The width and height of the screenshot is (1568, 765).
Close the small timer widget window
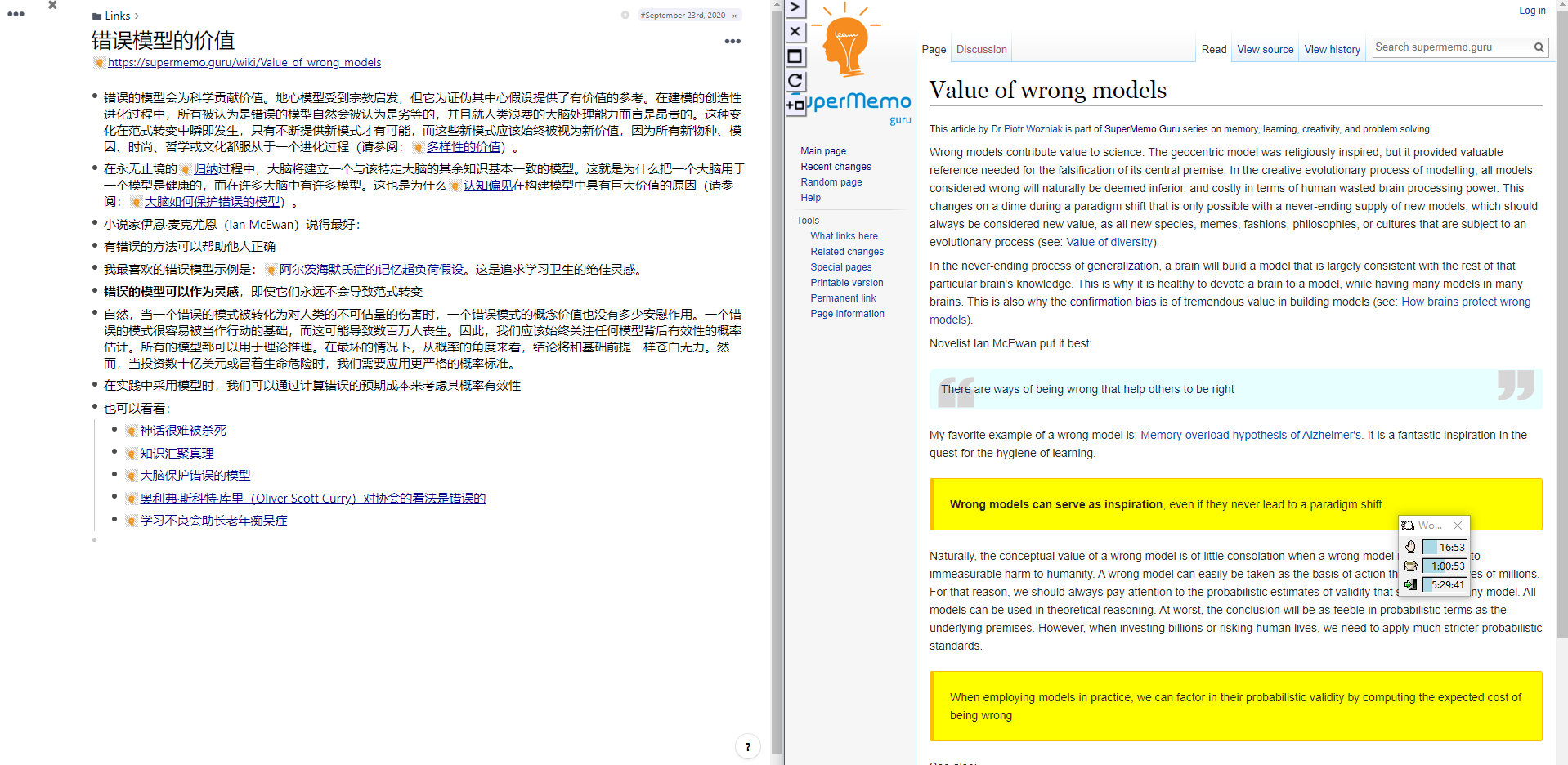pyautogui.click(x=1458, y=525)
